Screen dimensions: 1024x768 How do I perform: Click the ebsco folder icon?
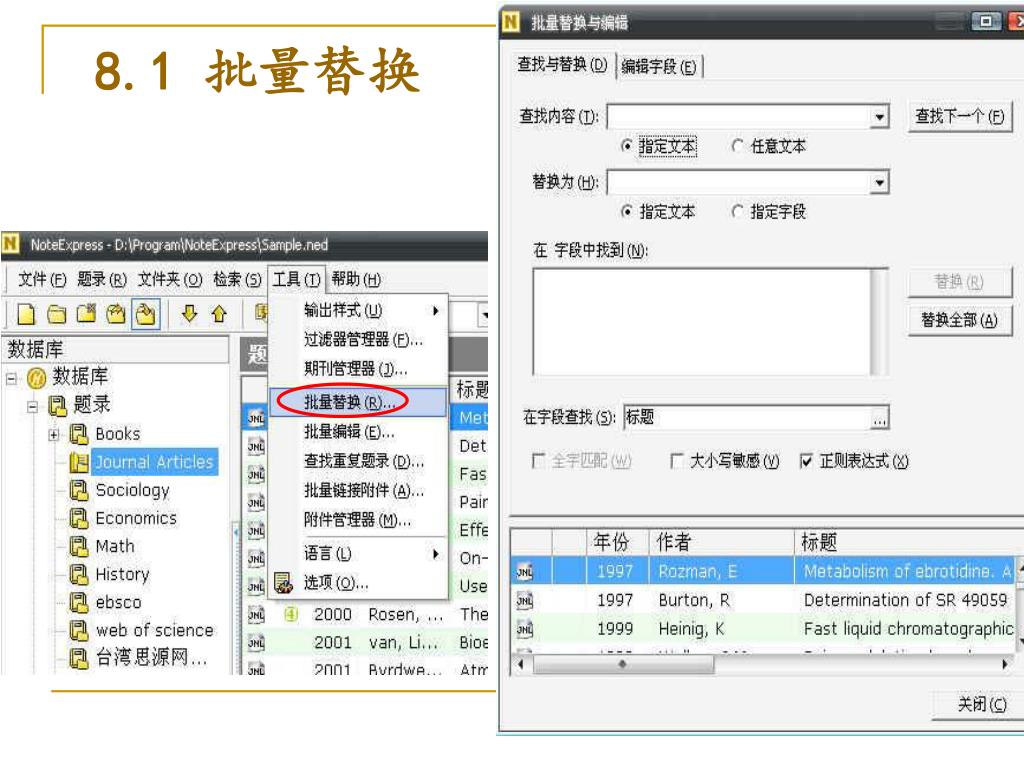pyautogui.click(x=79, y=602)
